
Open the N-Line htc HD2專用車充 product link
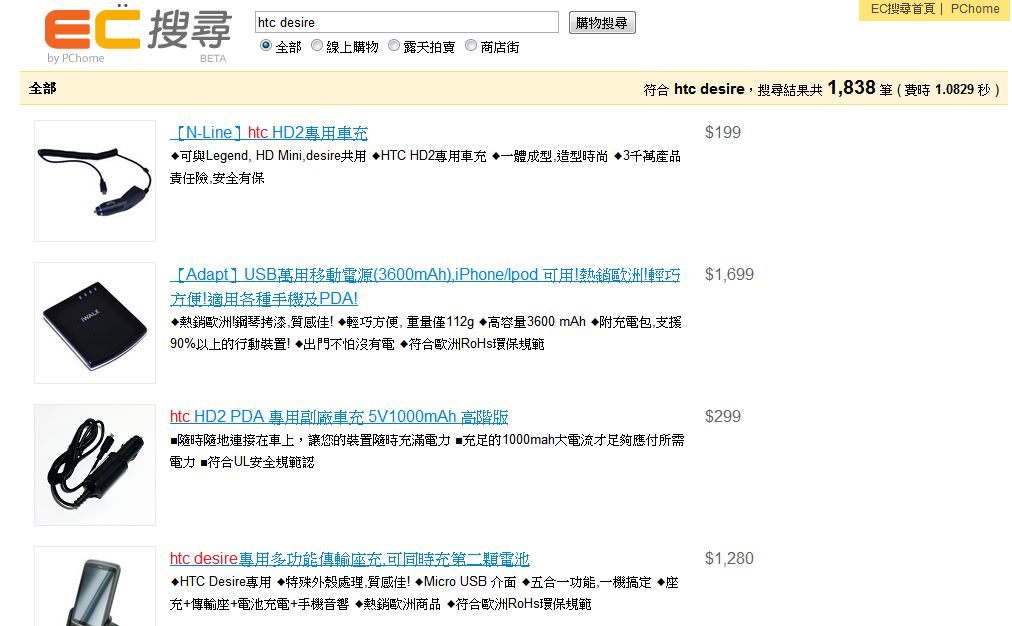click(x=269, y=133)
